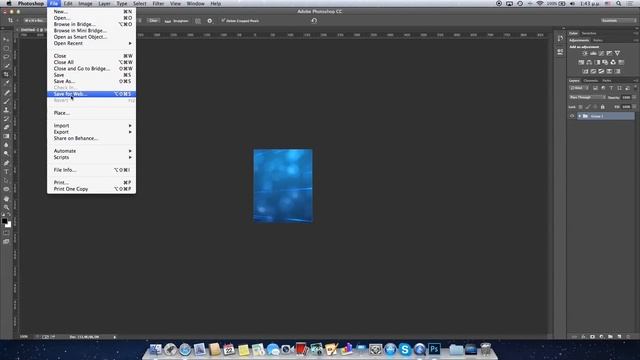
Task: Click the background color swatch
Action: tap(9, 225)
